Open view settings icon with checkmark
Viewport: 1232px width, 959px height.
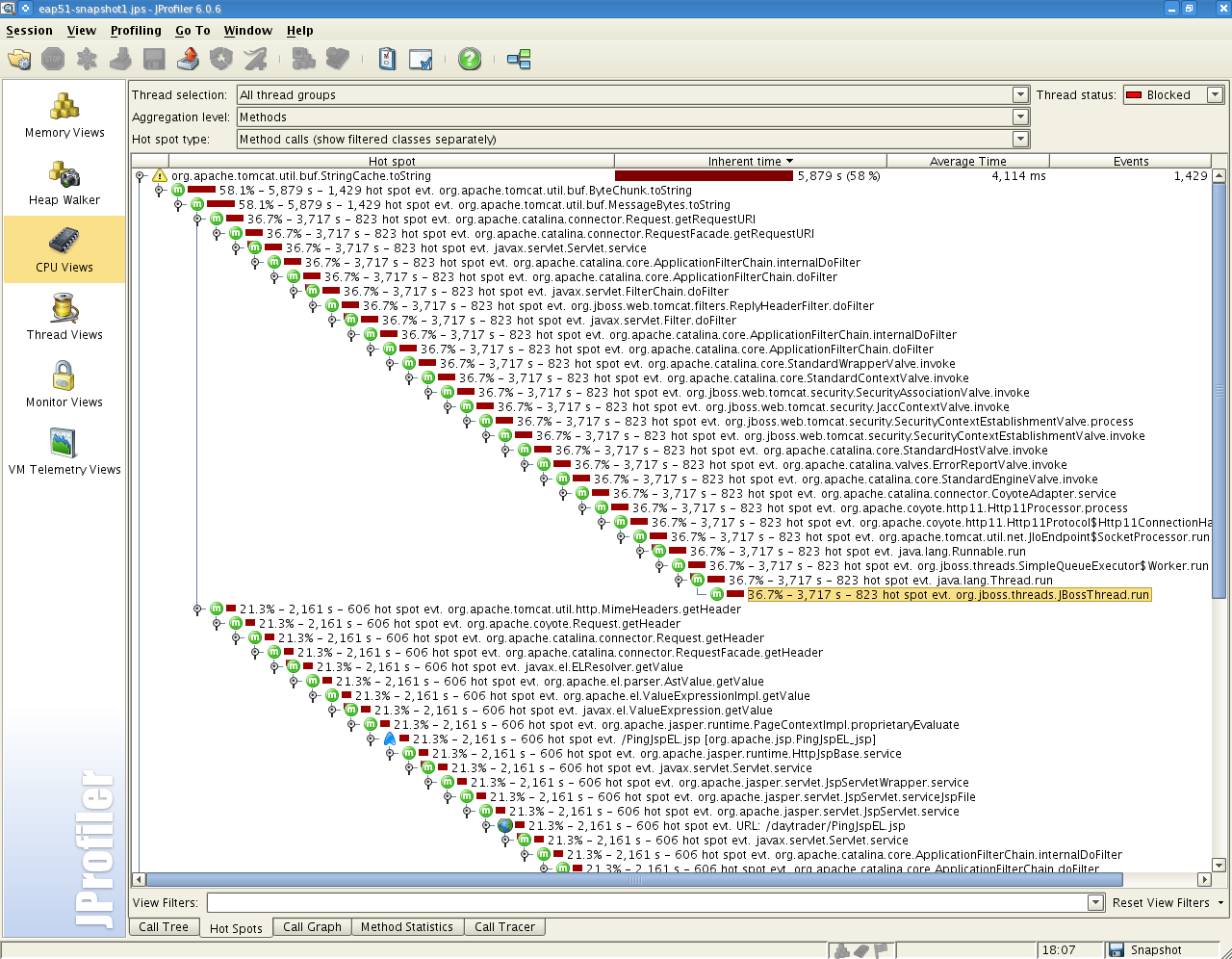(421, 60)
